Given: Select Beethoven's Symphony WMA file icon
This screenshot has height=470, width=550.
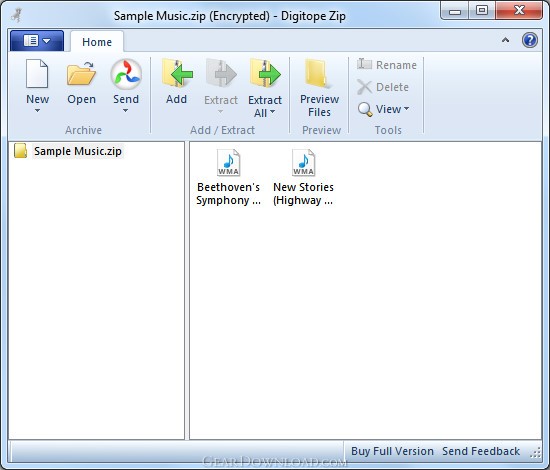Looking at the screenshot, I should pos(228,162).
